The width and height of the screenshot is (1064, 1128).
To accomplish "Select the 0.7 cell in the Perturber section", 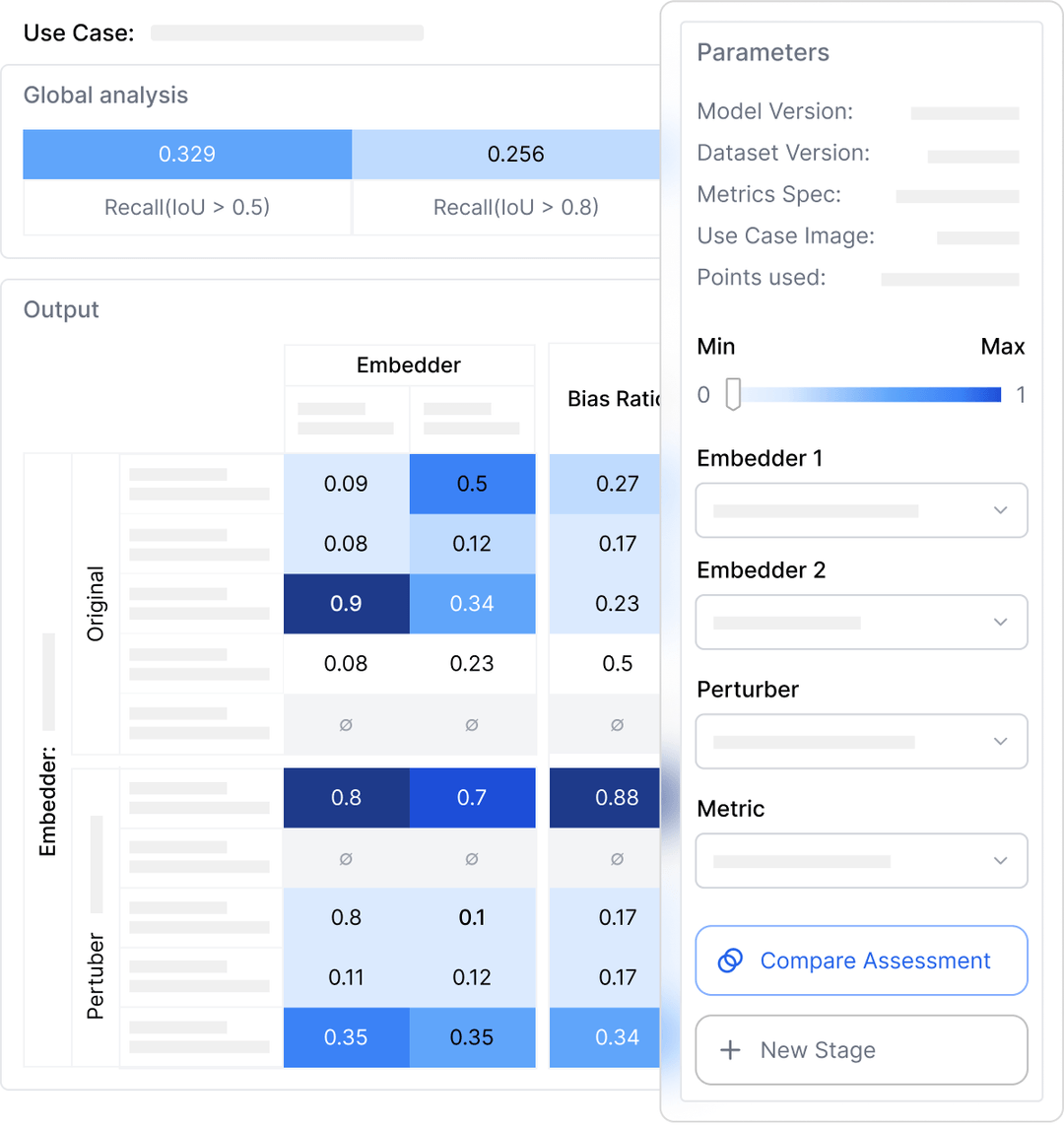I will click(472, 797).
